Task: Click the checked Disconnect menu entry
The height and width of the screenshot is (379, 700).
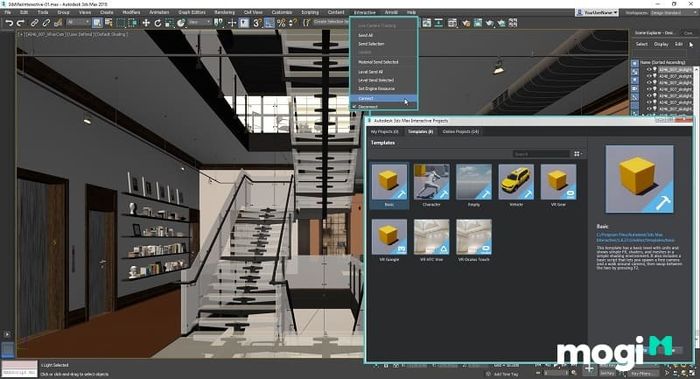Action: 383,107
